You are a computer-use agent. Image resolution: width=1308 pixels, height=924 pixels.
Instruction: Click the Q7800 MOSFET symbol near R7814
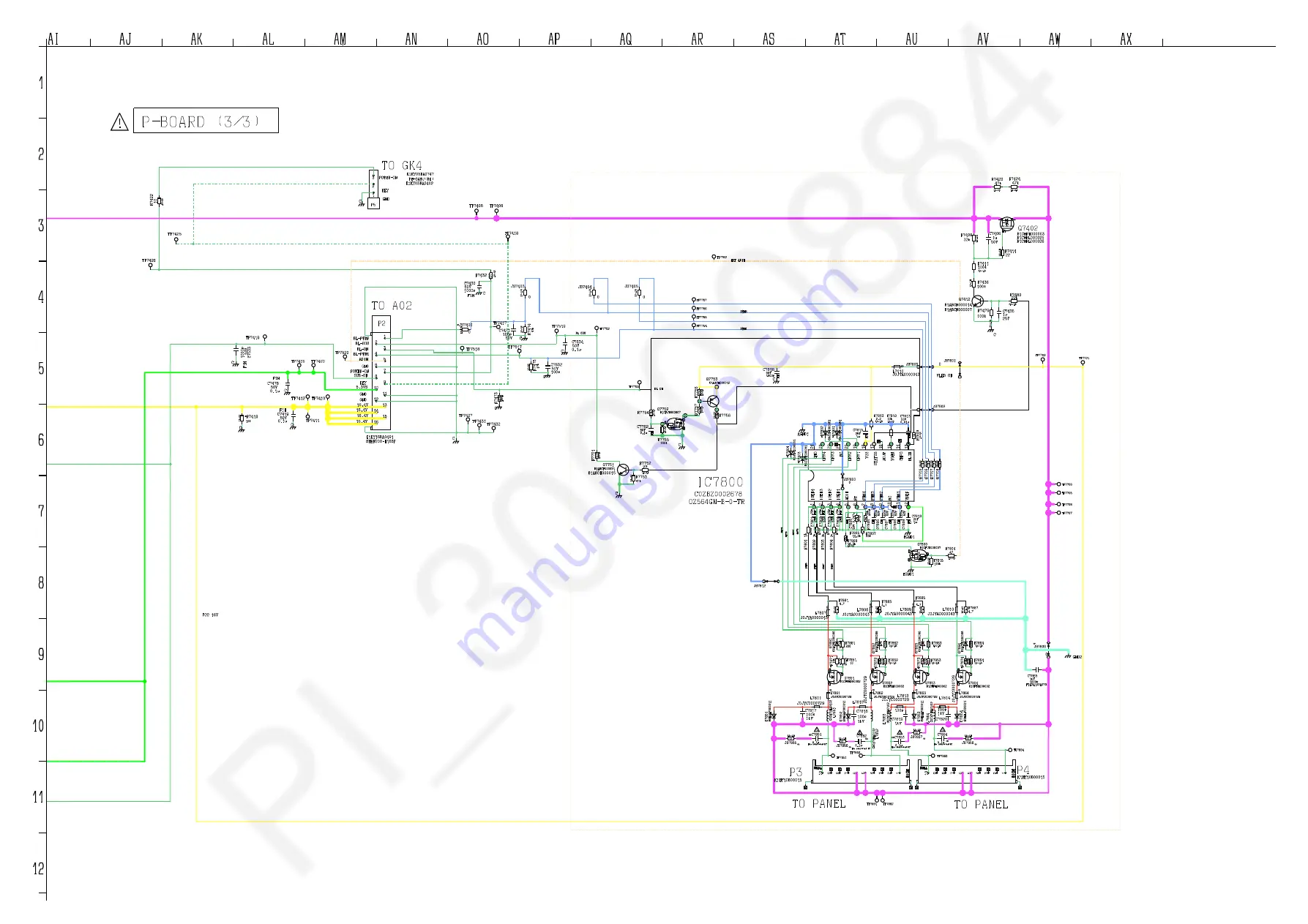[917, 556]
